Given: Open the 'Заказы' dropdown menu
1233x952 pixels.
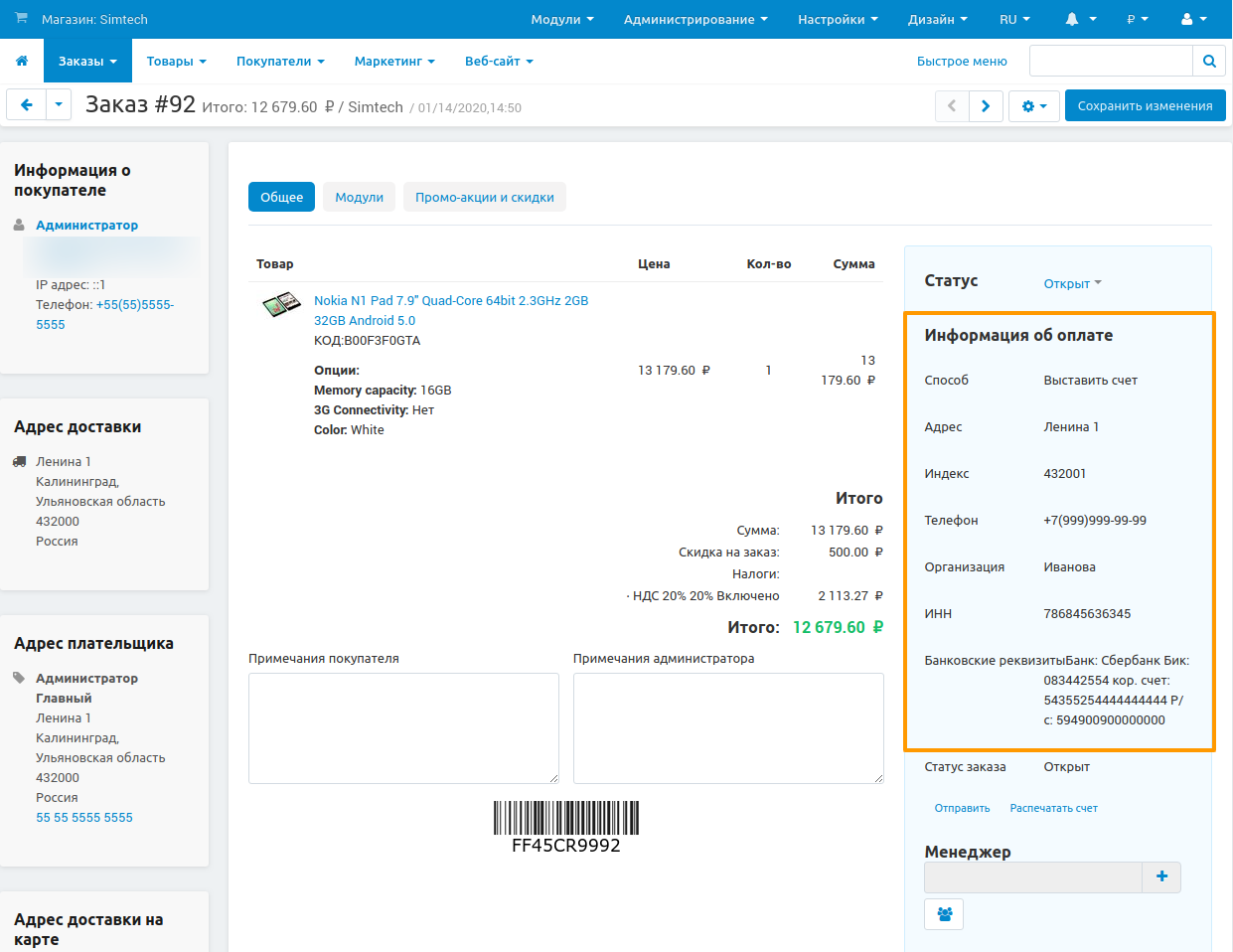Looking at the screenshot, I should coord(87,62).
